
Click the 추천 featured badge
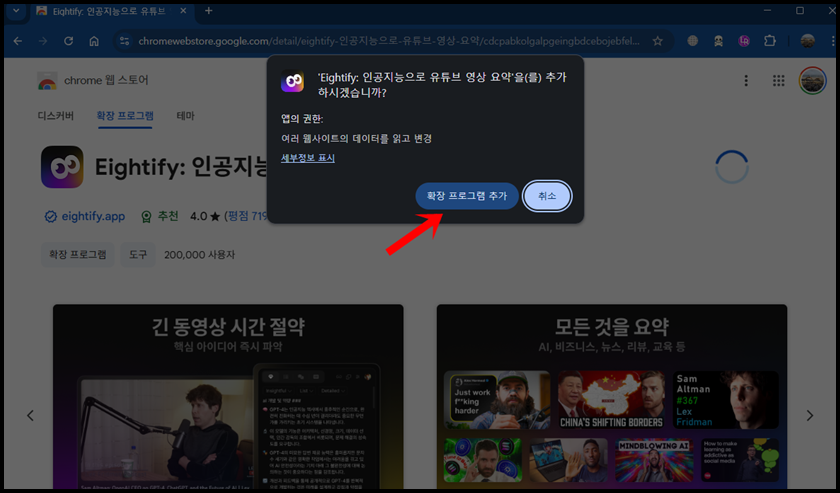click(159, 216)
